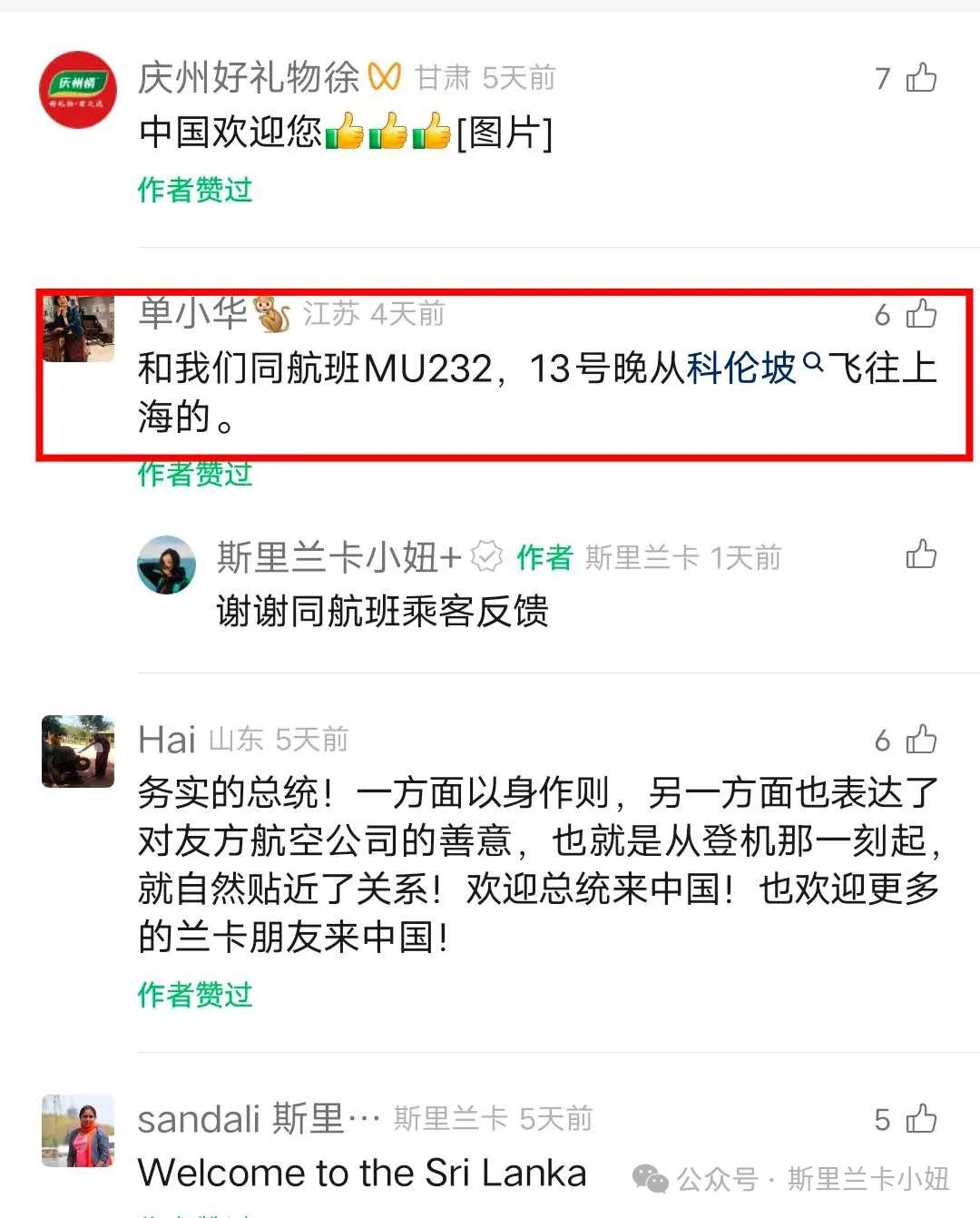The image size is (980, 1218).
Task: Open 单小华's profile picture
Action: point(78,328)
